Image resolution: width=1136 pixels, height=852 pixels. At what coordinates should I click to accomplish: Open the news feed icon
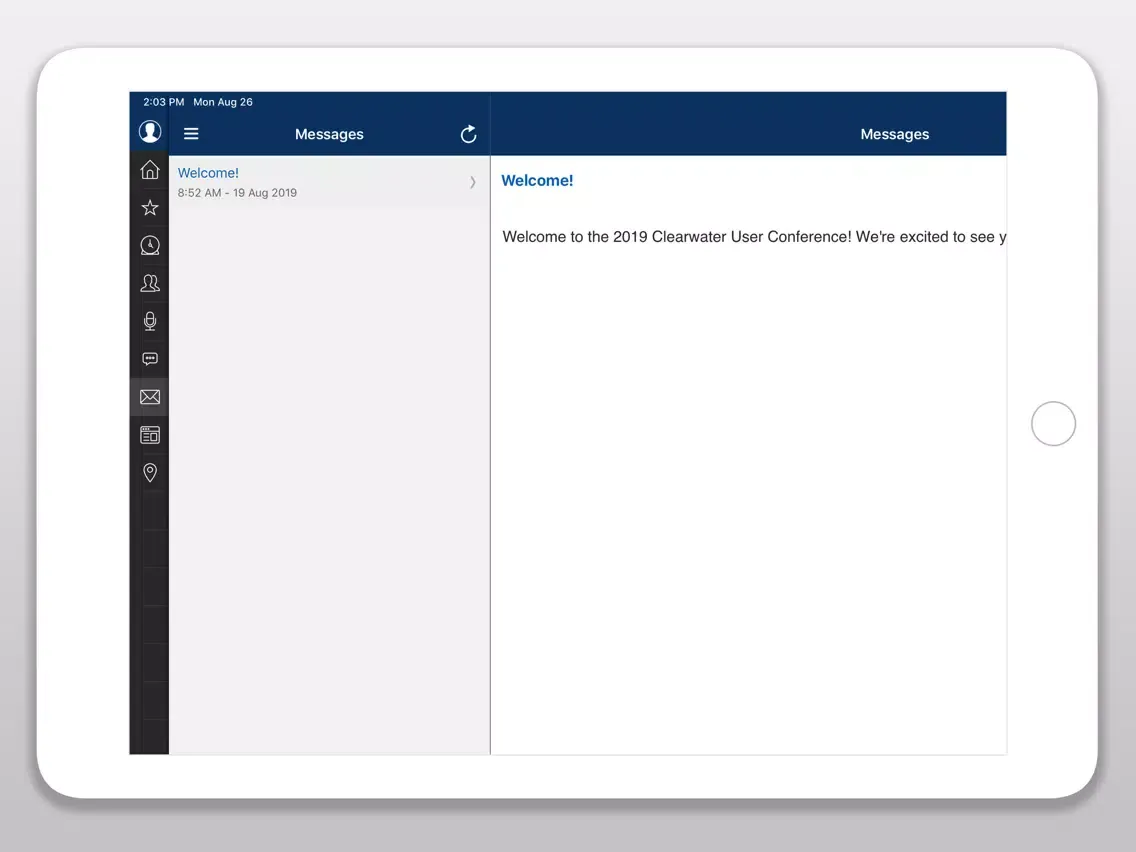coord(150,435)
